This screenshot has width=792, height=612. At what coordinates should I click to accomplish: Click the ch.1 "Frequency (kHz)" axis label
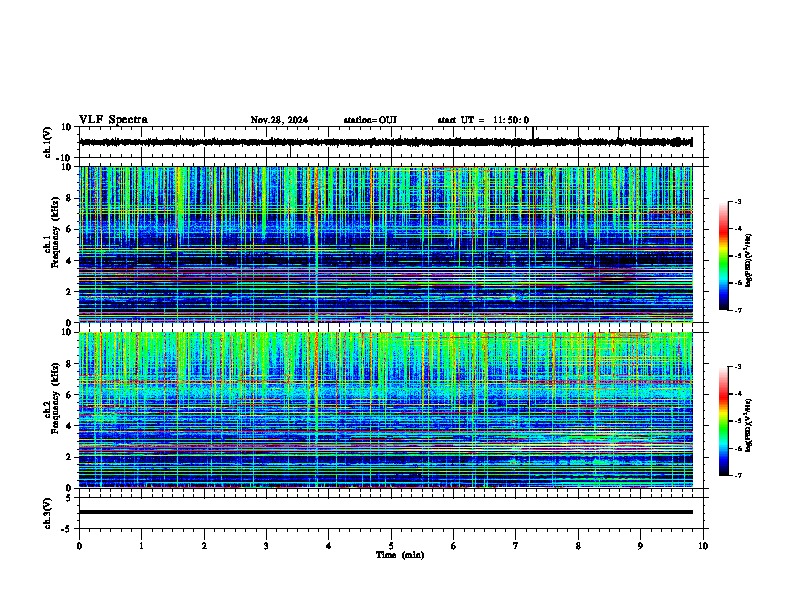[x=55, y=233]
